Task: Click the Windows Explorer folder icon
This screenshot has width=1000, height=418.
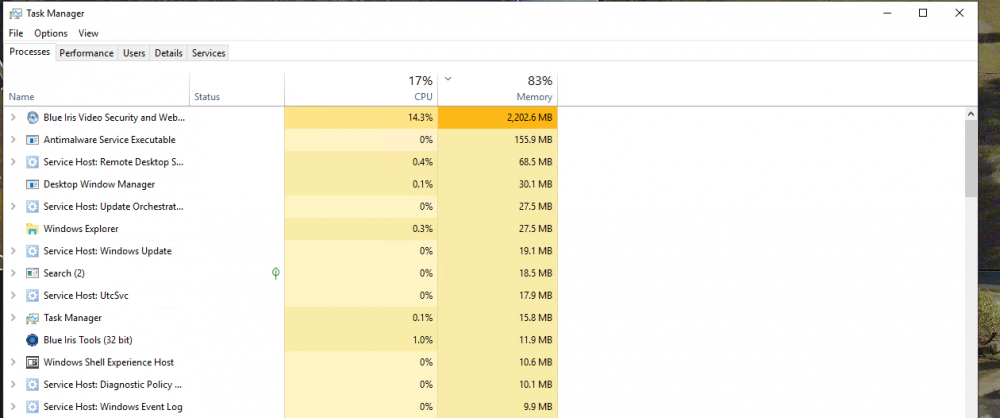Action: coord(33,228)
